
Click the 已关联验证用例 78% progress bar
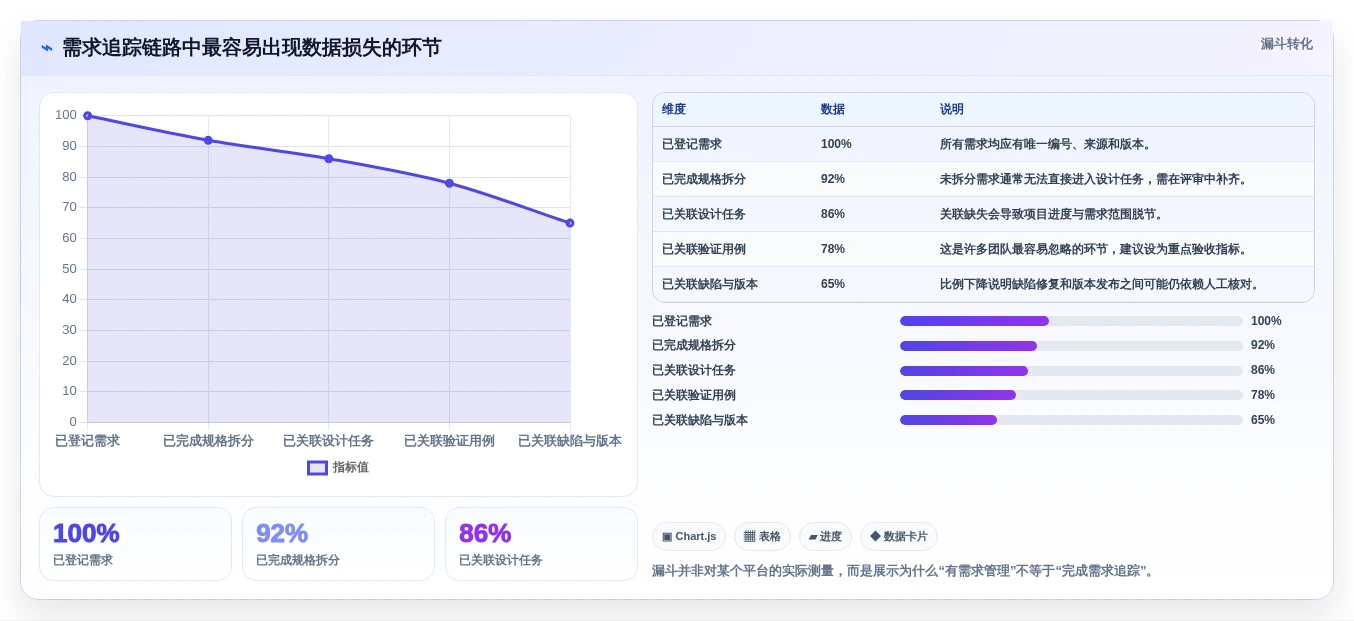1071,395
